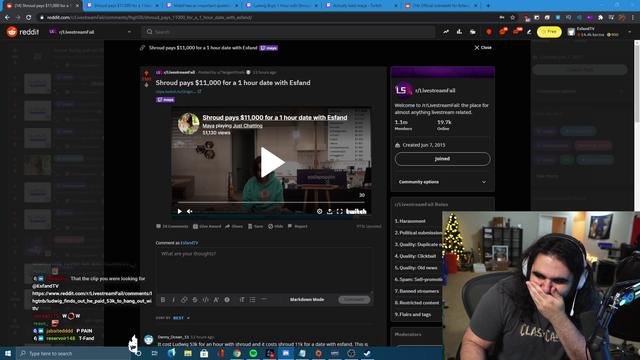The height and width of the screenshot is (360, 640).
Task: Open the All chart icon in header
Action: 459,32
